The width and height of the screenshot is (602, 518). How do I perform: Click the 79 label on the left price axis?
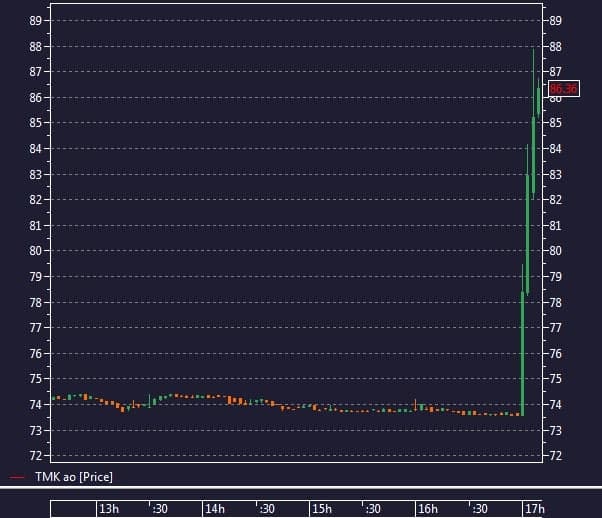pyautogui.click(x=35, y=276)
